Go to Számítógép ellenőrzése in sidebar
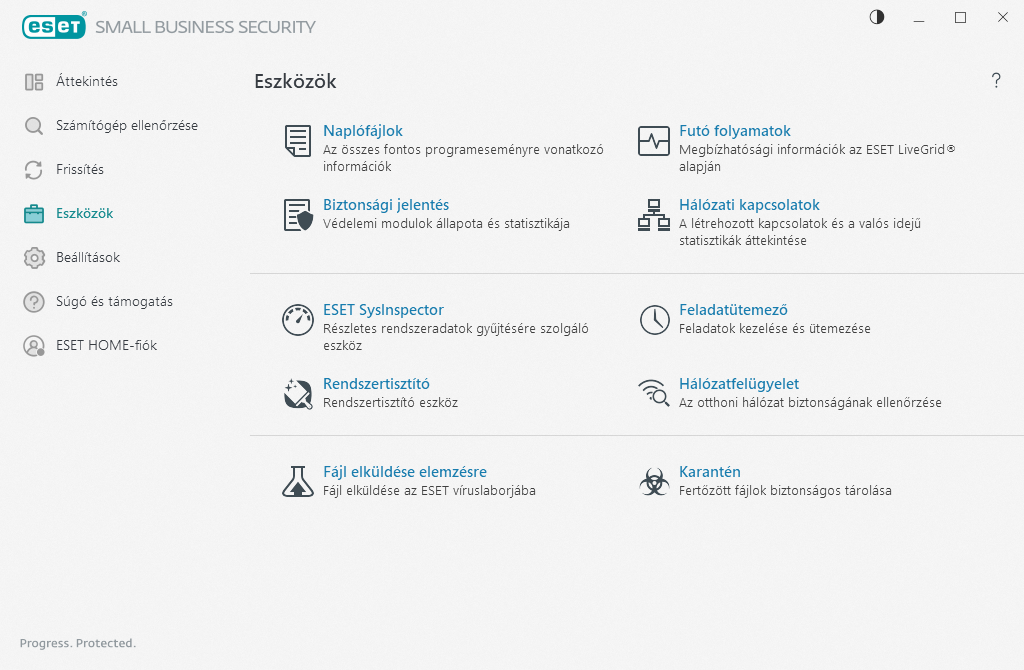The image size is (1024, 670). (126, 125)
